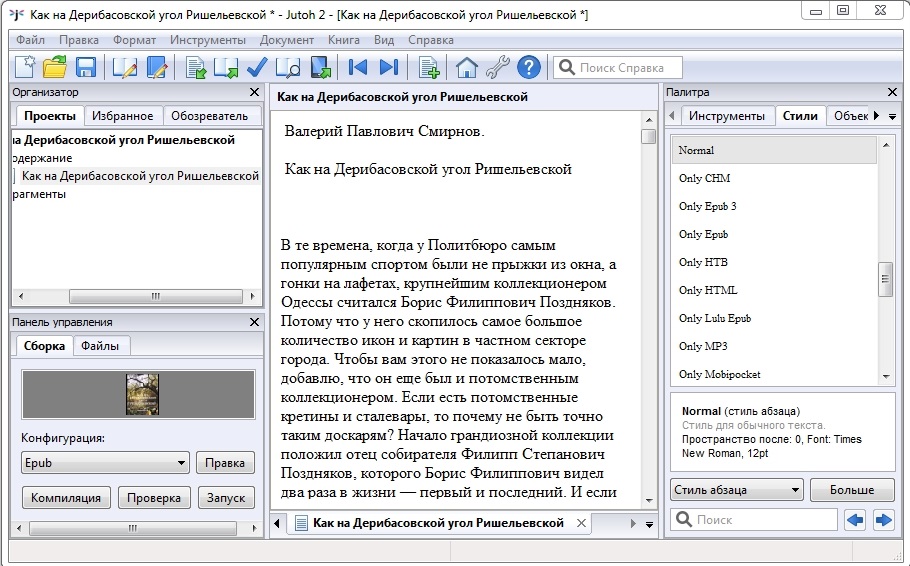Open the Правка menu
Image resolution: width=910 pixels, height=566 pixels.
click(x=79, y=40)
